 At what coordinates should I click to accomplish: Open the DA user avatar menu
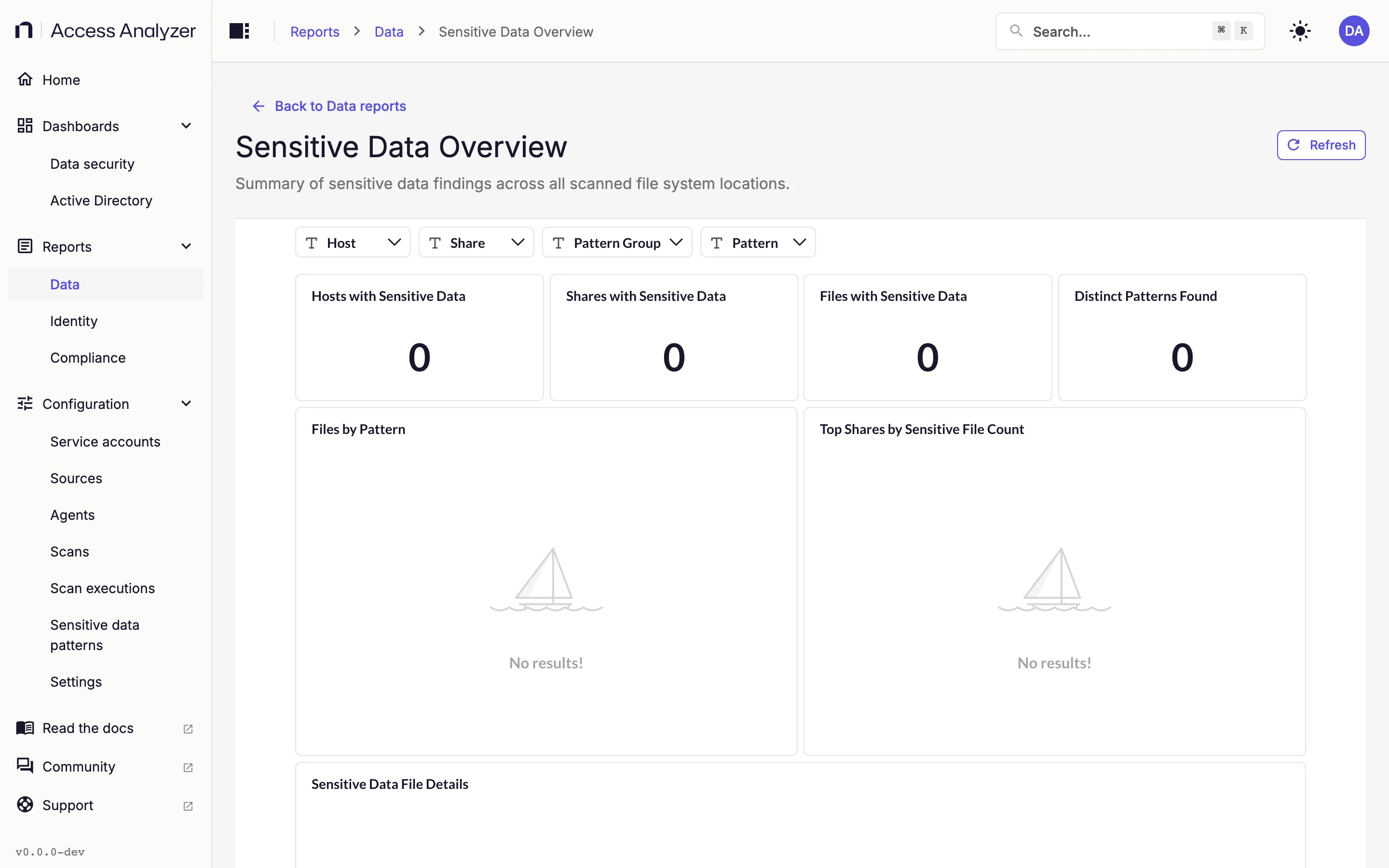[x=1354, y=31]
